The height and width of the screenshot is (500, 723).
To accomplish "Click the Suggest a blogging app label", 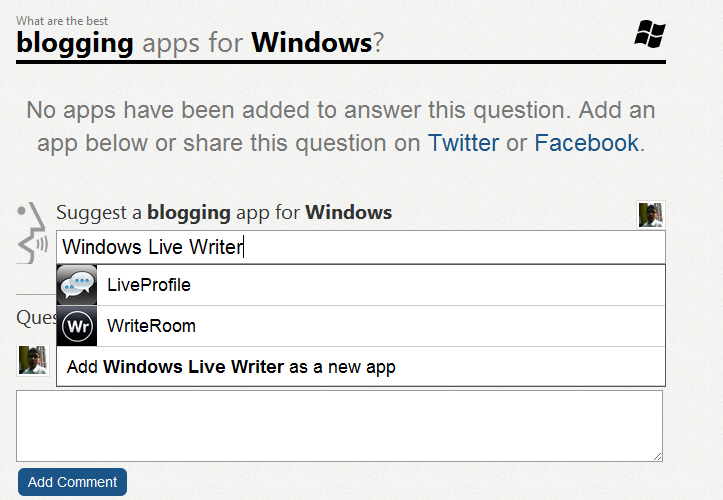I will pos(224,213).
